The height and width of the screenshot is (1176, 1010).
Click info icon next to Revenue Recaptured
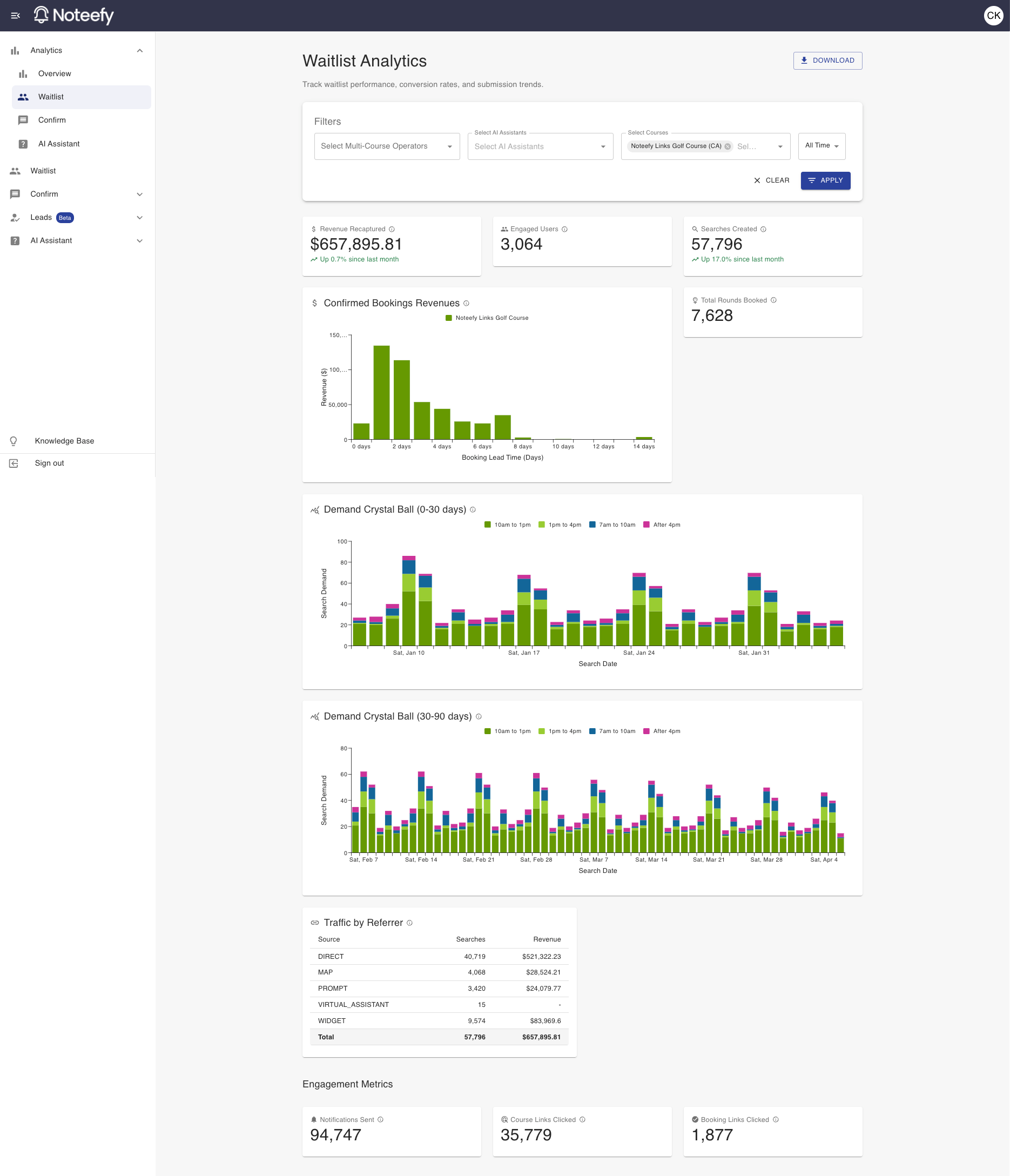[x=392, y=229]
